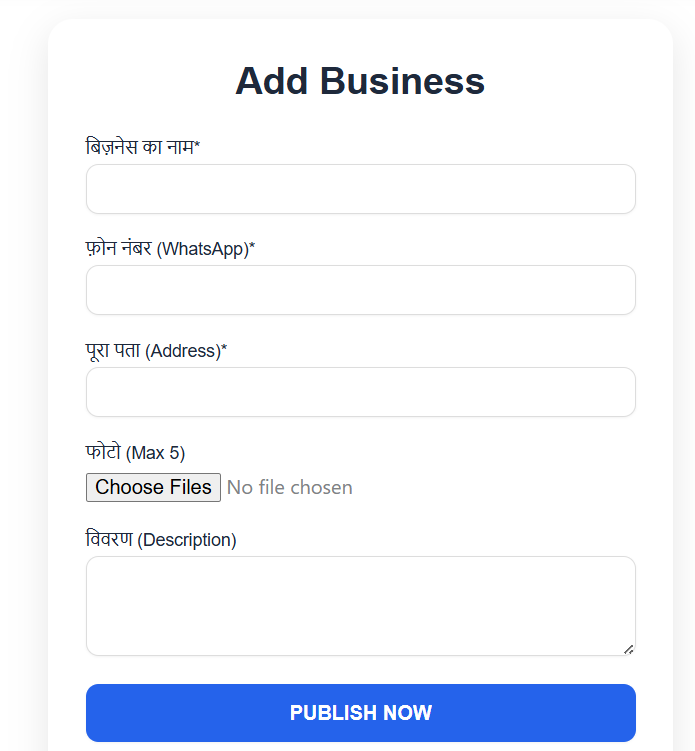The image size is (695, 751).
Task: Click the PUBLISH NOW button
Action: 360,713
